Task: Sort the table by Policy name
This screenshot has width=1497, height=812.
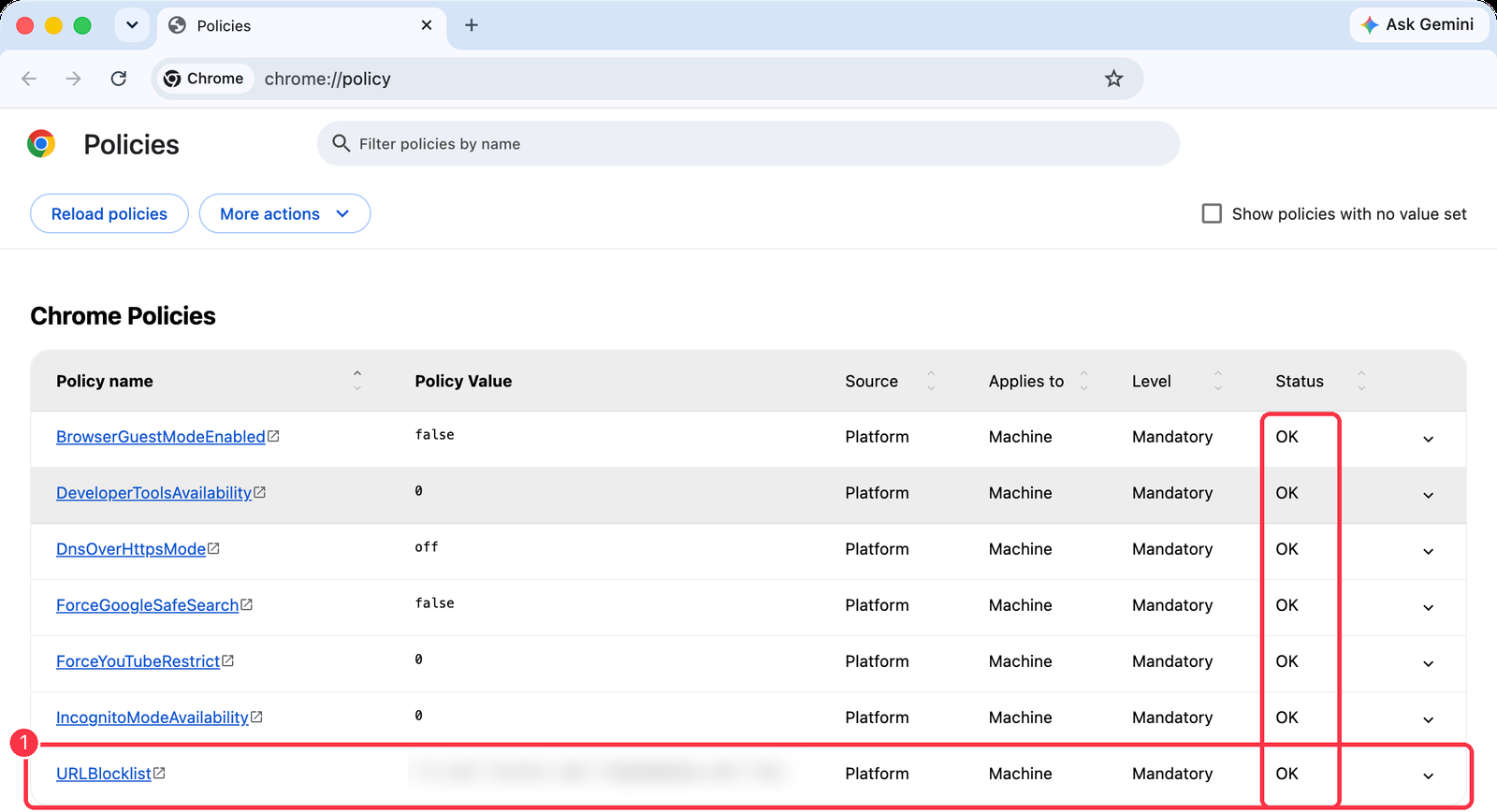Action: pos(356,381)
